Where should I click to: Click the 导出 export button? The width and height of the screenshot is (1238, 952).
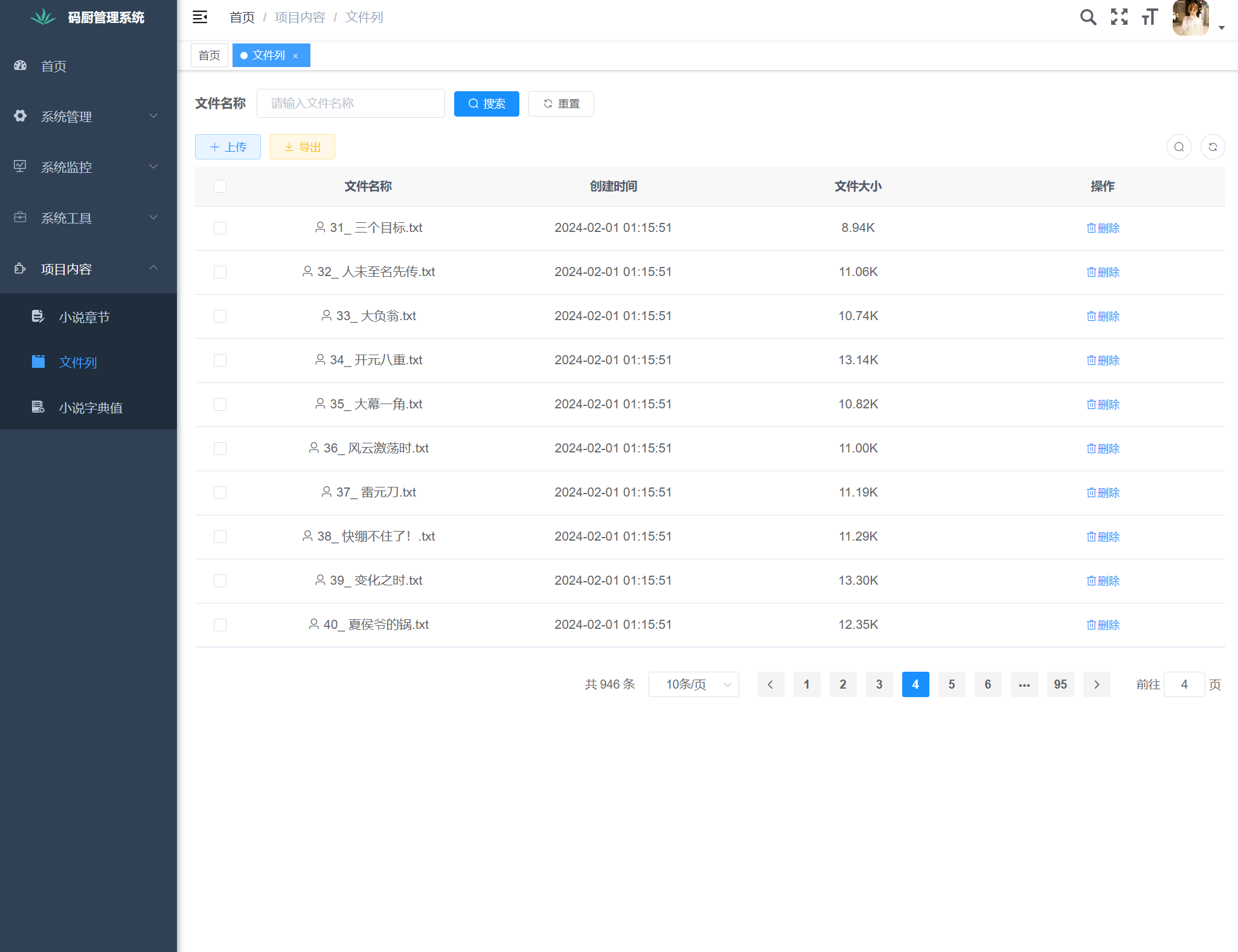303,147
